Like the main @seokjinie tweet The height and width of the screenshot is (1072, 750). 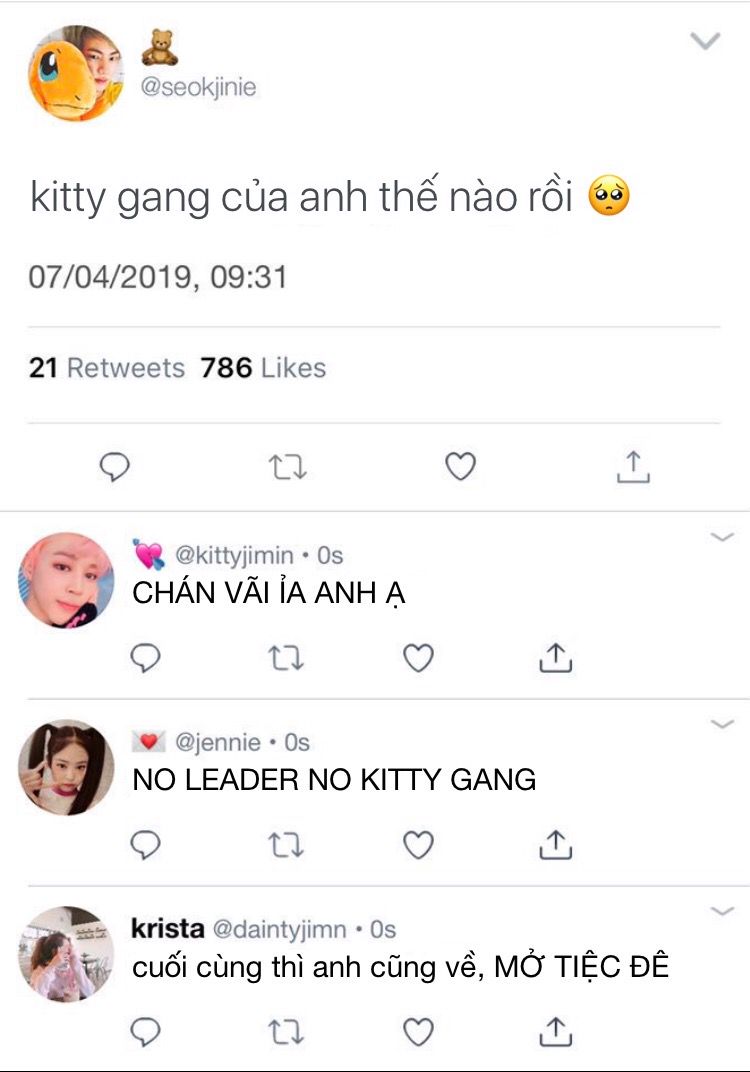click(x=460, y=466)
